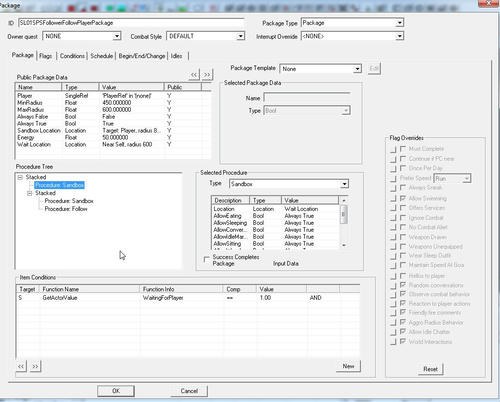Switch to the Conditions tab
Image resolution: width=500 pixels, height=402 pixels.
tap(72, 56)
